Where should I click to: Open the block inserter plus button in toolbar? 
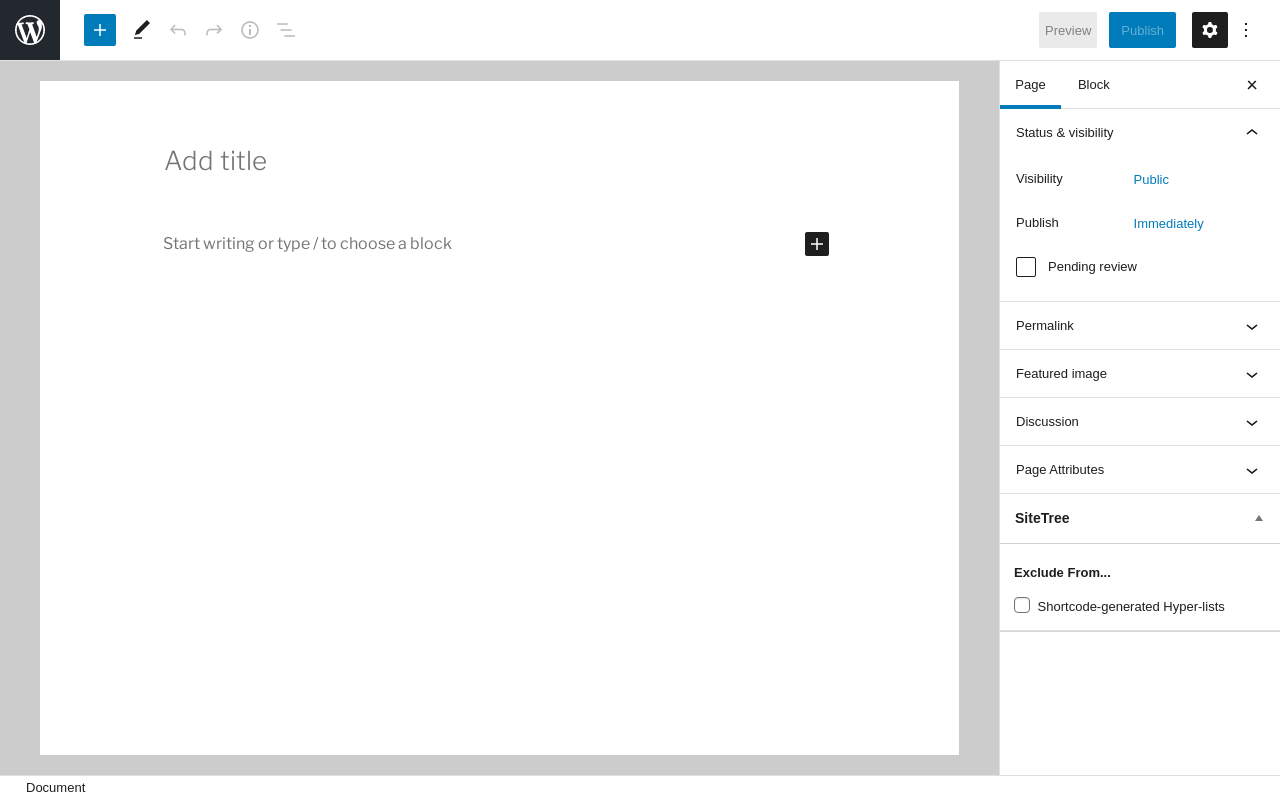[100, 30]
